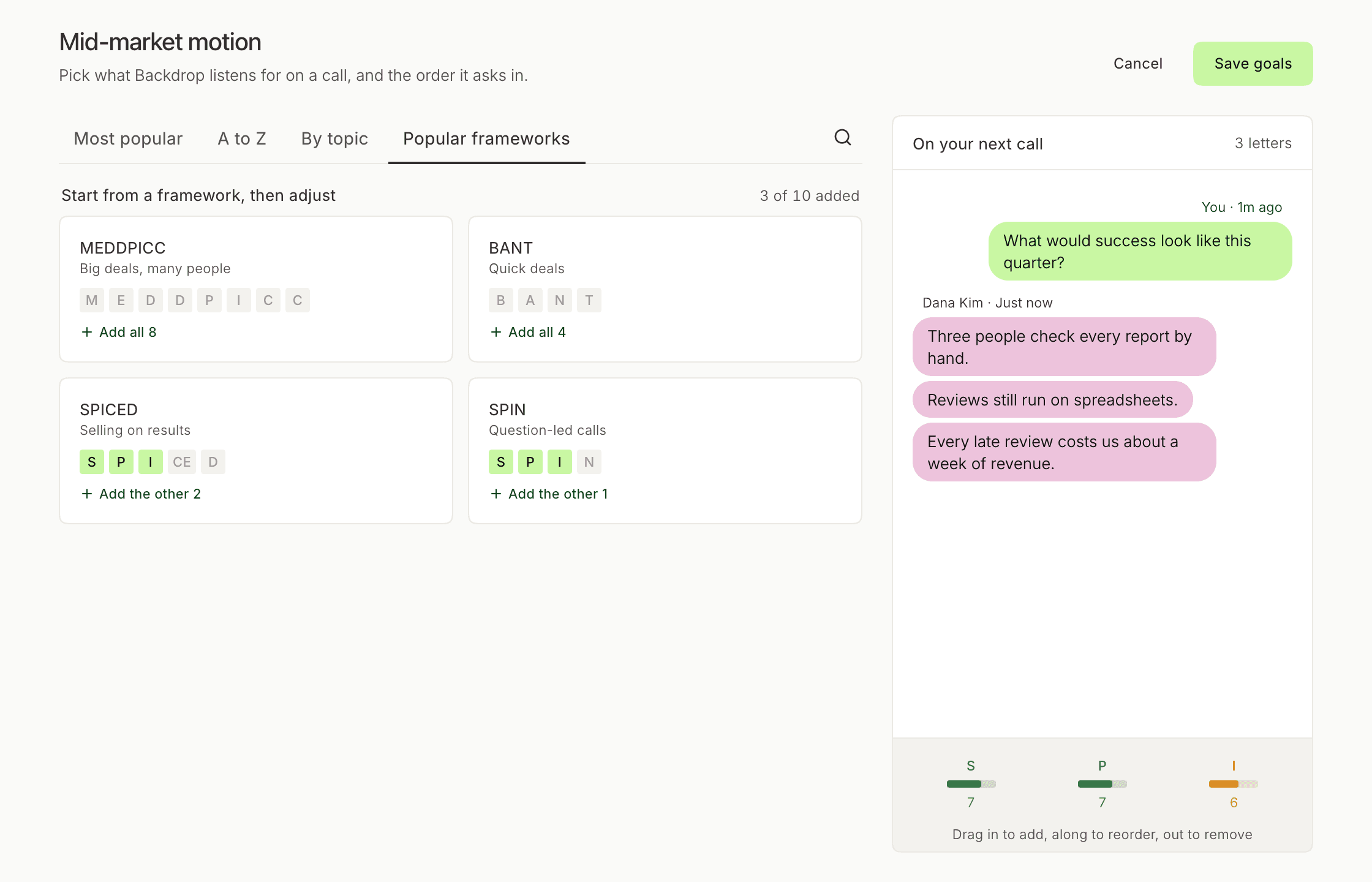Toggle the S chip in SPIN card
1372x882 pixels.
click(501, 462)
